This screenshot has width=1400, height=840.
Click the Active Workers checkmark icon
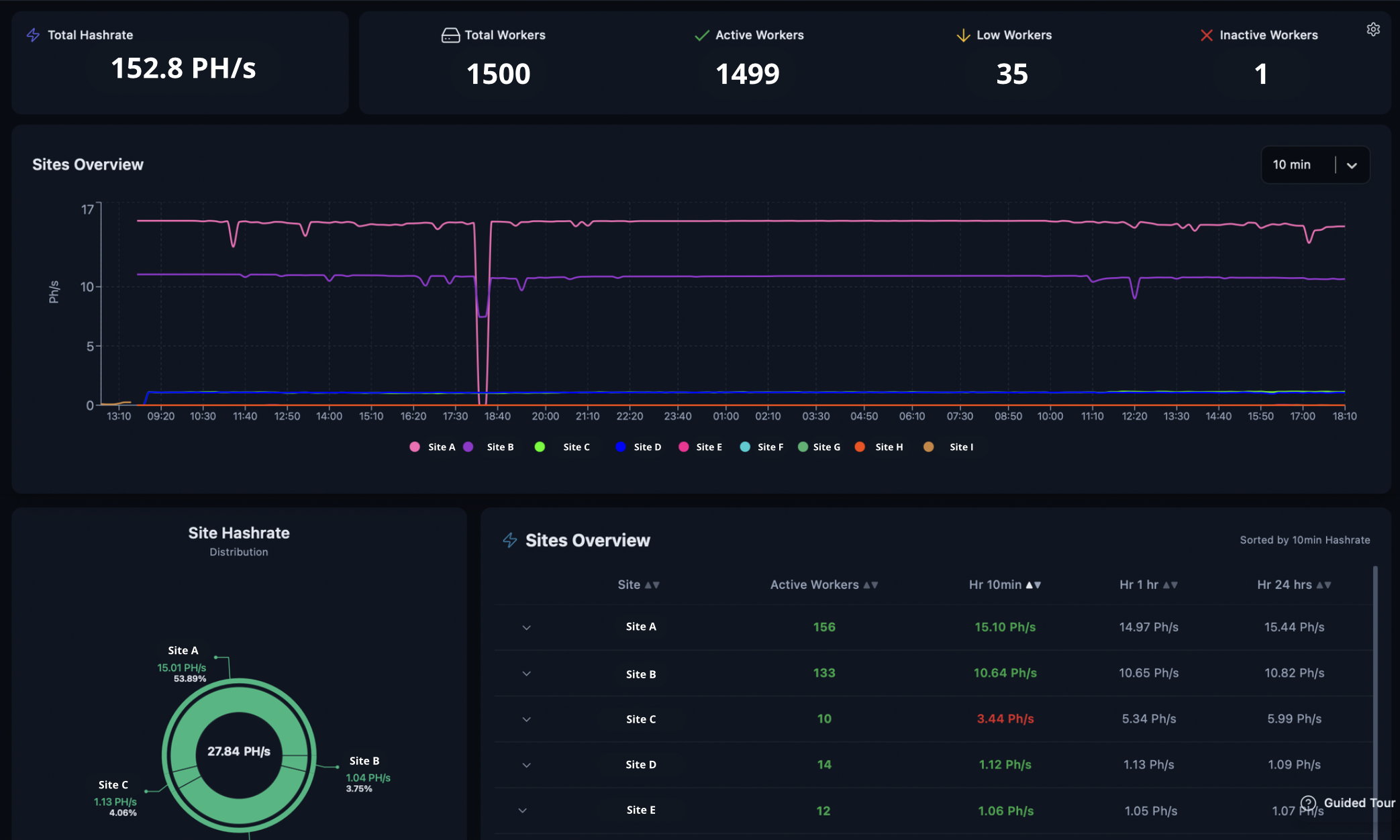tap(701, 35)
